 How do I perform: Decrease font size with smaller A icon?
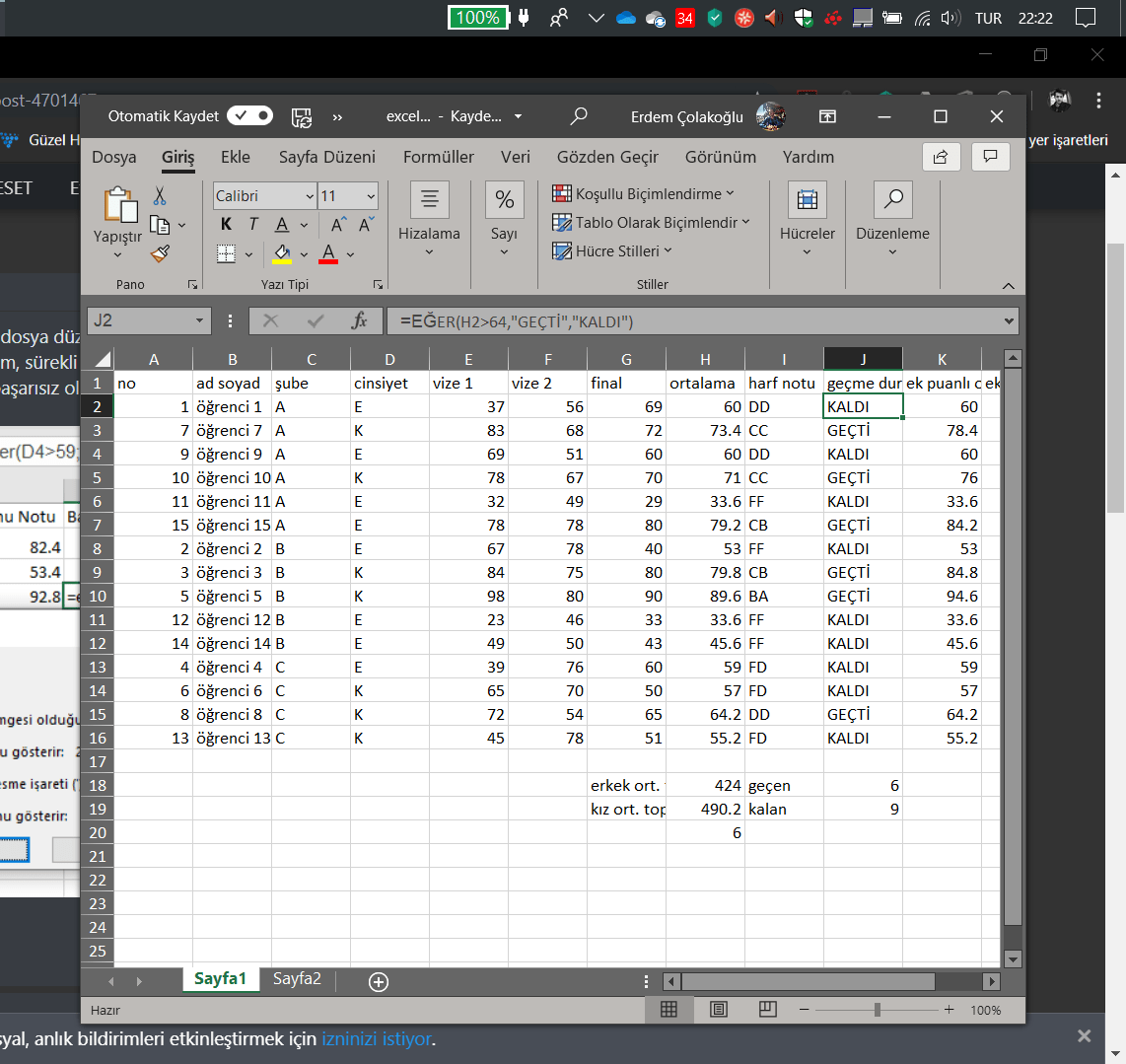[x=367, y=225]
